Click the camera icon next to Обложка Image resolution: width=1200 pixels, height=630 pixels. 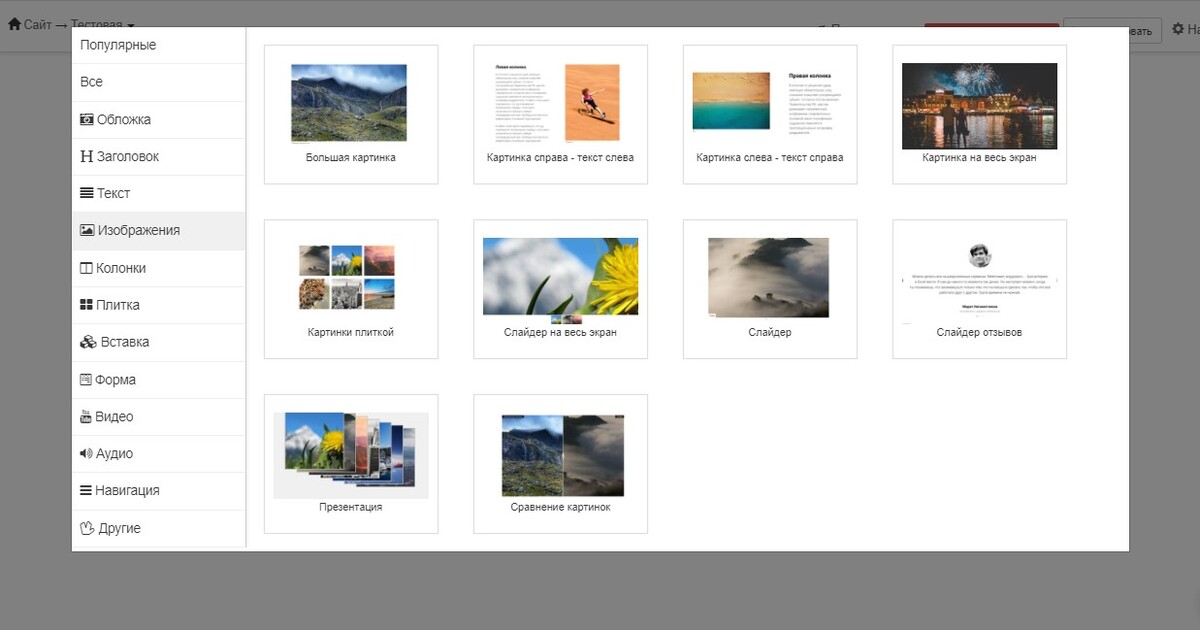(87, 119)
